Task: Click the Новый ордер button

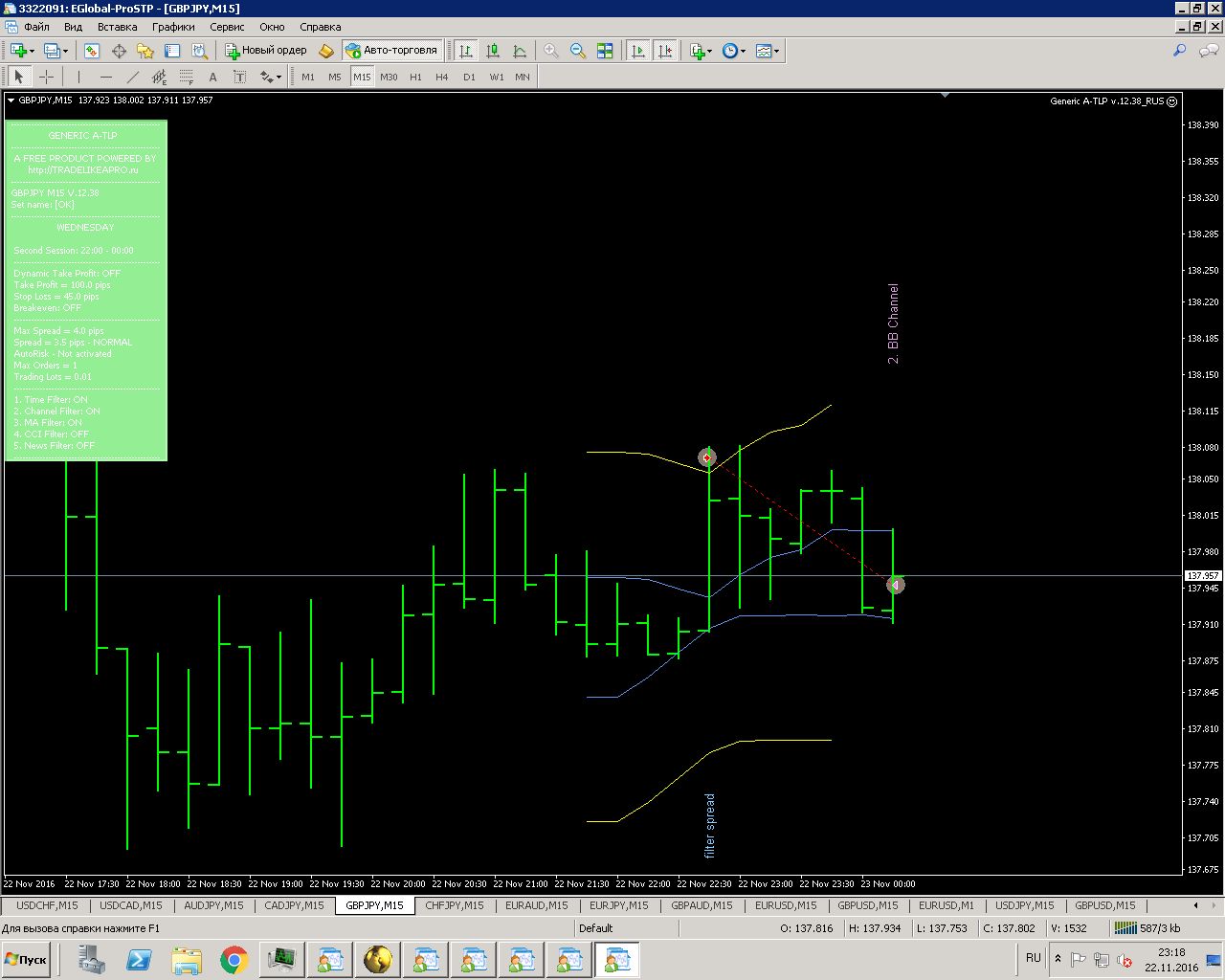Action: 266,51
